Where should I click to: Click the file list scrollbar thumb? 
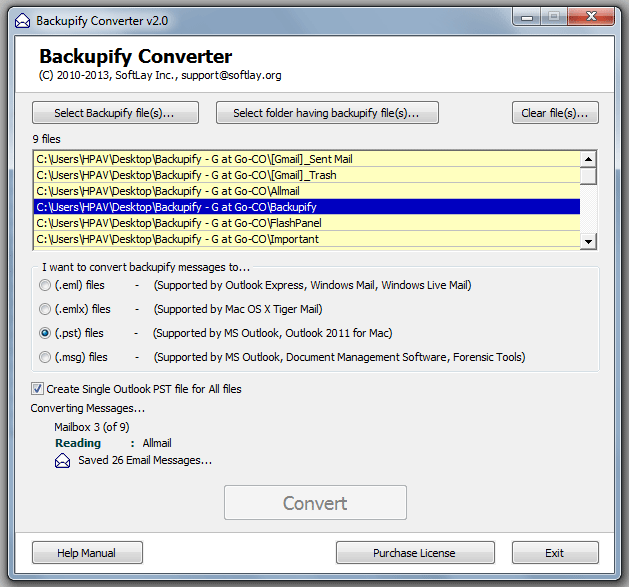[x=588, y=176]
